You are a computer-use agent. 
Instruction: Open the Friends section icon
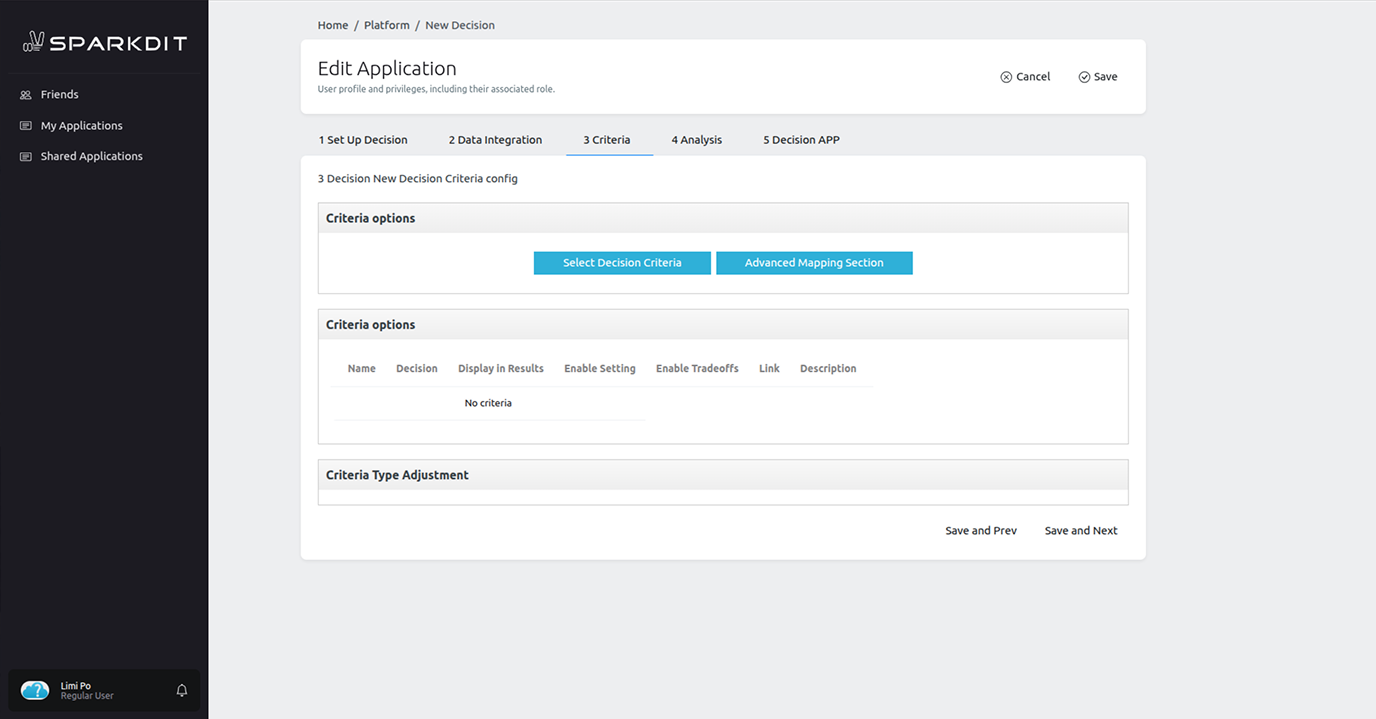24,94
